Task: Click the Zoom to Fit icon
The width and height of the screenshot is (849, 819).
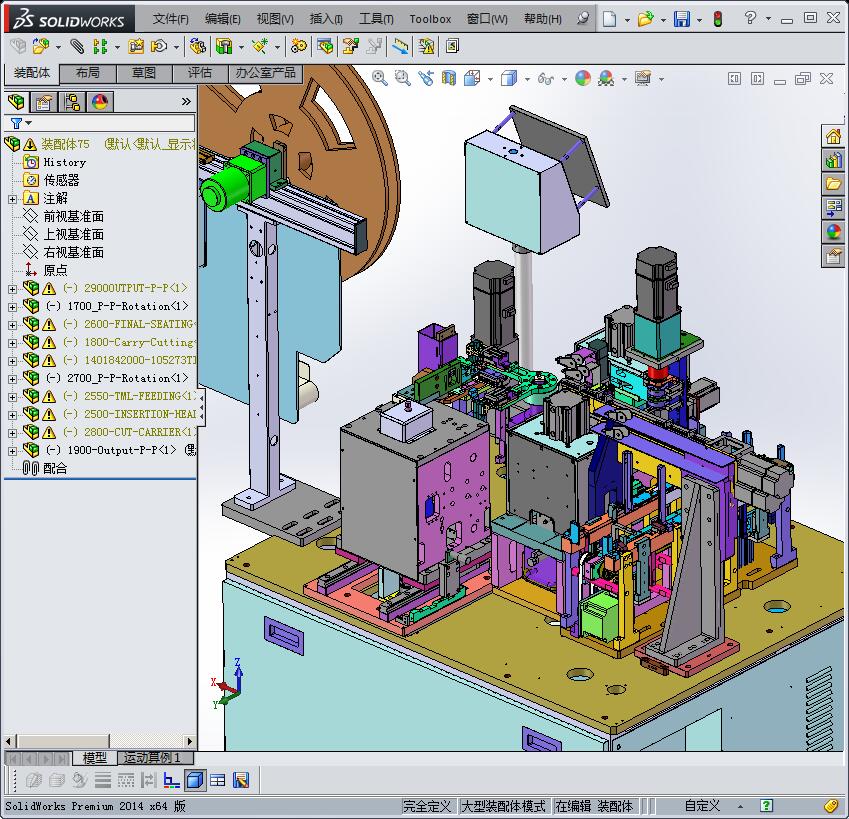Action: pos(380,78)
